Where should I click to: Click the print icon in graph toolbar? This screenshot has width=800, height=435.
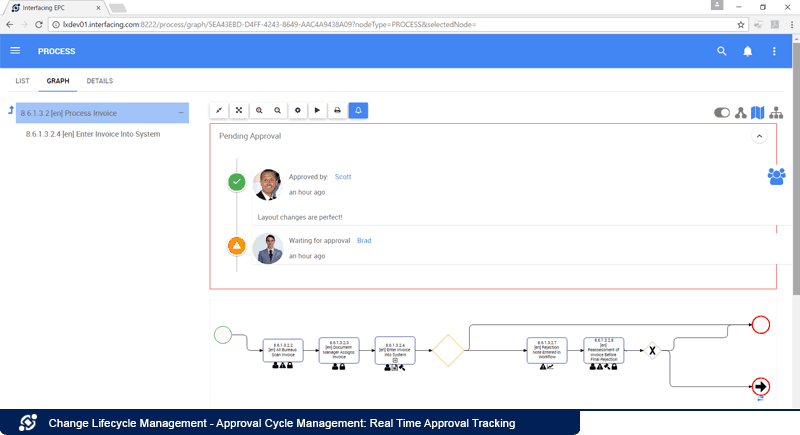[x=338, y=111]
